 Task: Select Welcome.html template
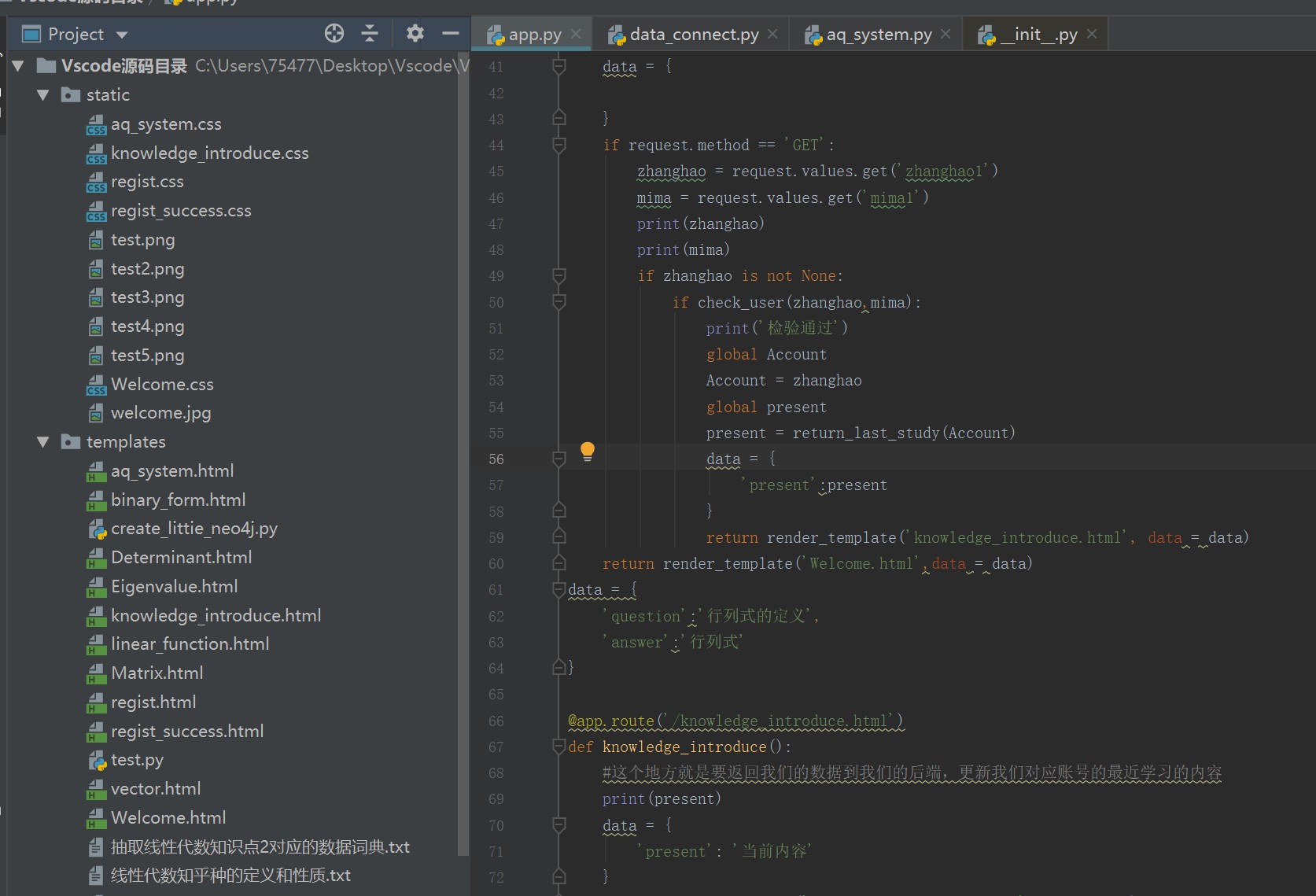point(168,818)
